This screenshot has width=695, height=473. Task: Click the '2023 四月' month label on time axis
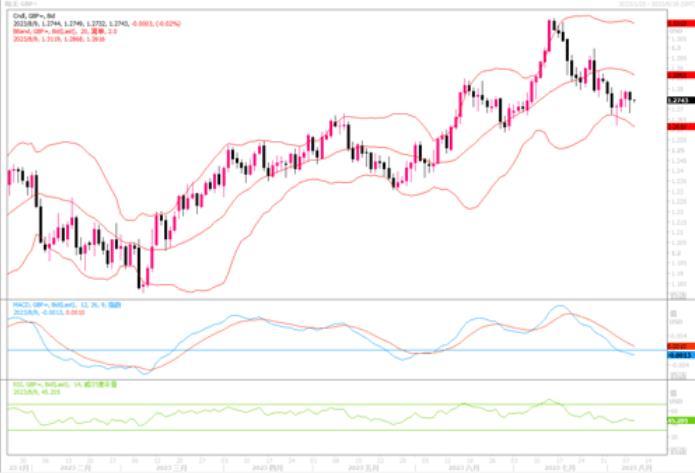[x=267, y=468]
